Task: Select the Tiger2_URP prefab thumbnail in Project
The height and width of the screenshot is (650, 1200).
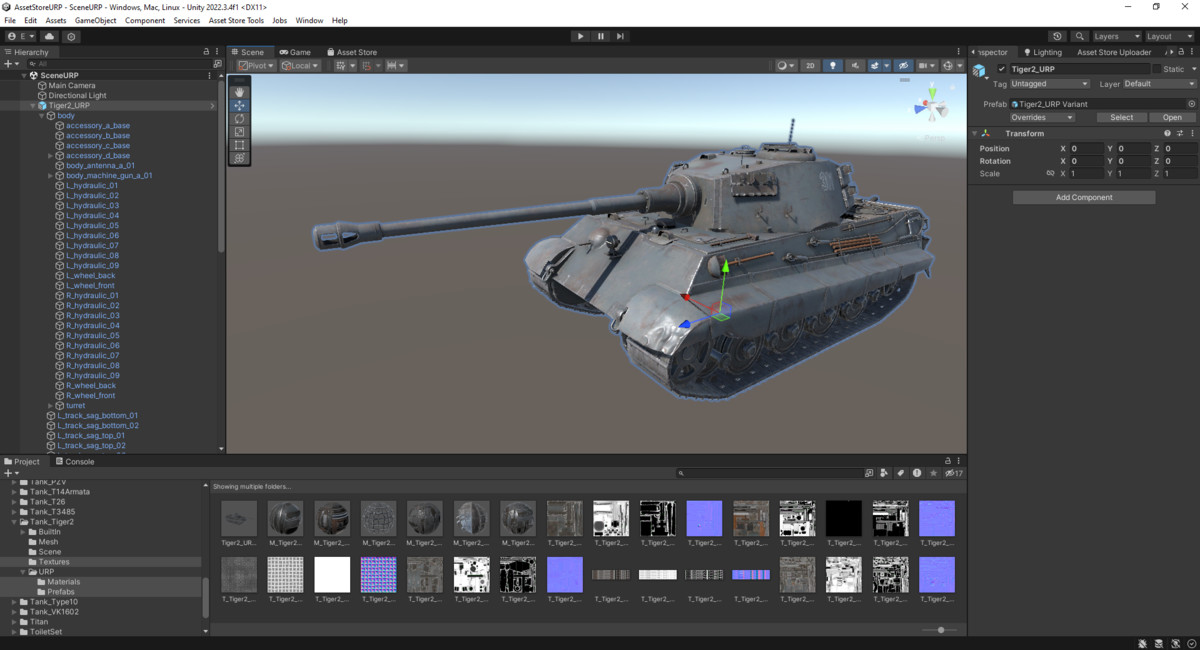Action: coord(237,518)
